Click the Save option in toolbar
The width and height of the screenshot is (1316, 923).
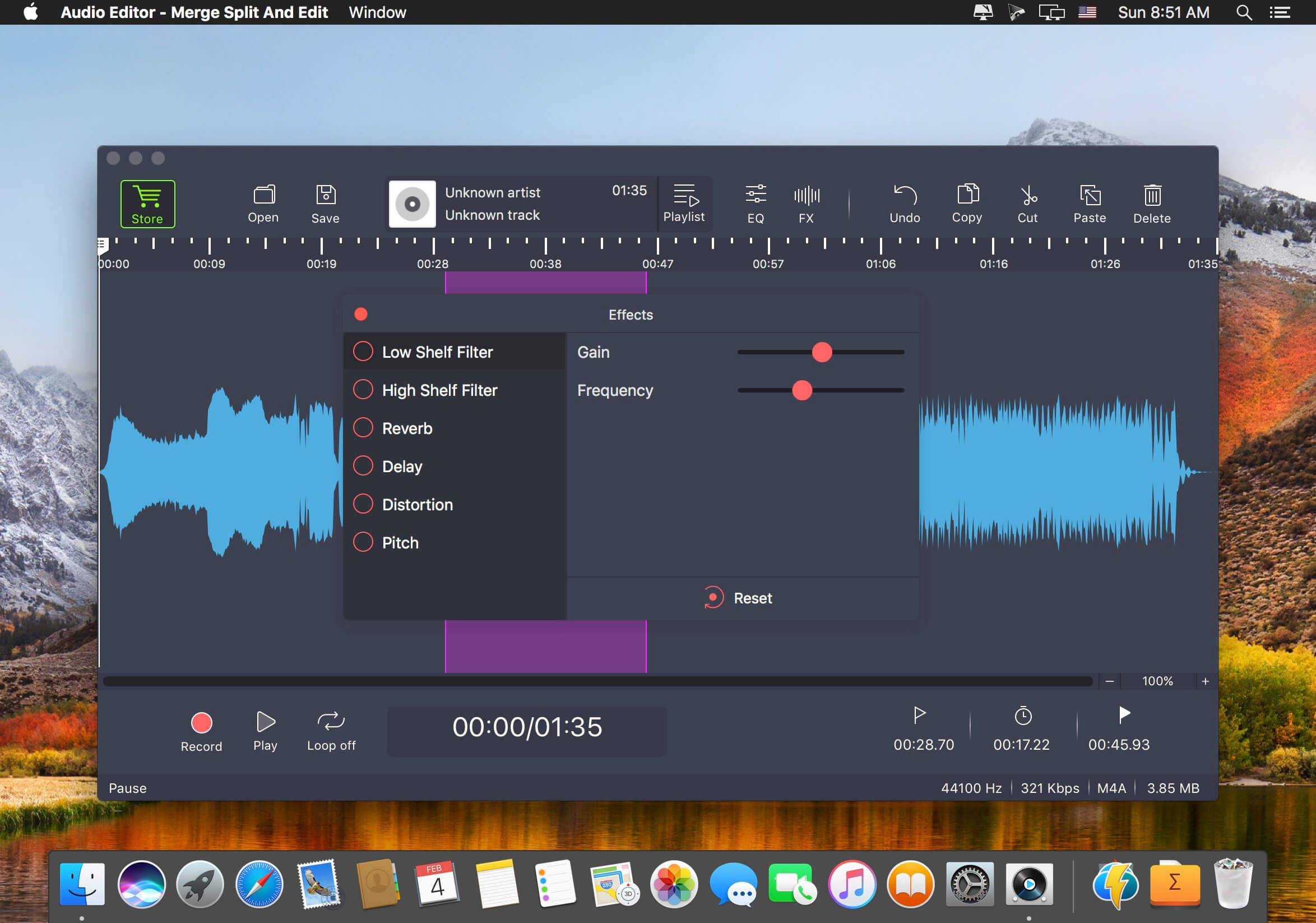(x=325, y=204)
